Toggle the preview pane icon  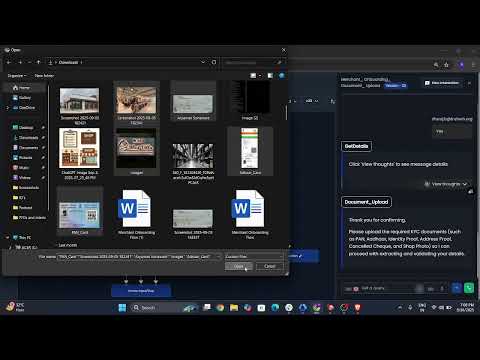coord(270,76)
